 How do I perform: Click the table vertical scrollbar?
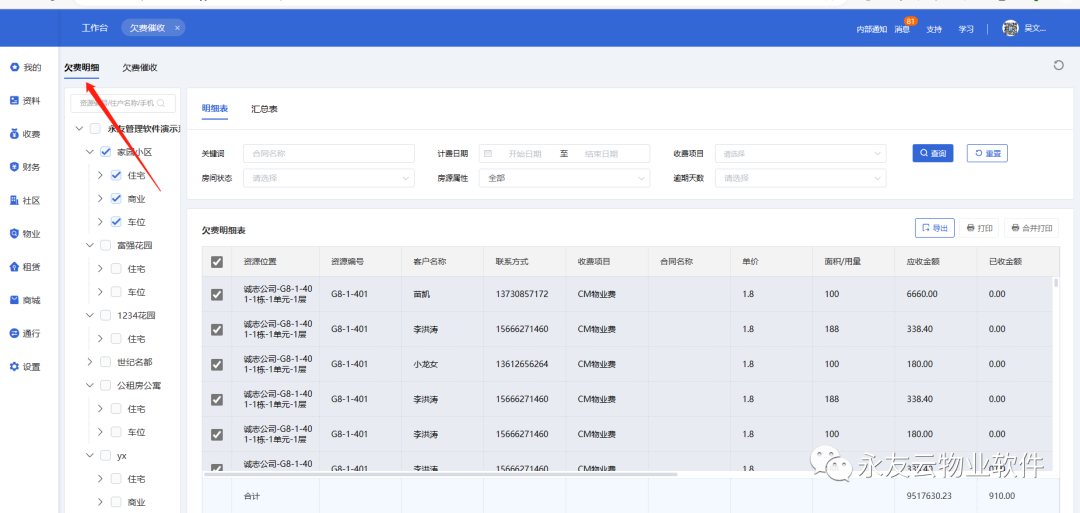pyautogui.click(x=1056, y=282)
